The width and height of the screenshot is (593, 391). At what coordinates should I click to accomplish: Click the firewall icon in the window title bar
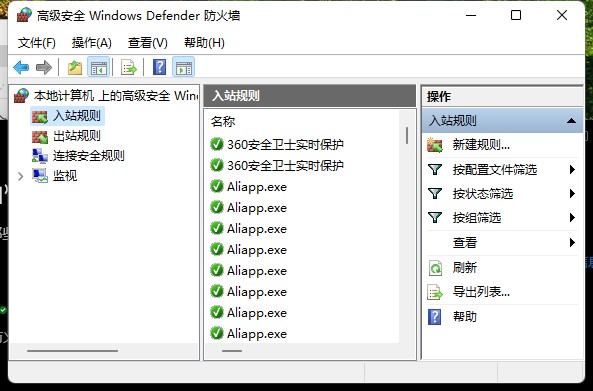click(x=24, y=16)
